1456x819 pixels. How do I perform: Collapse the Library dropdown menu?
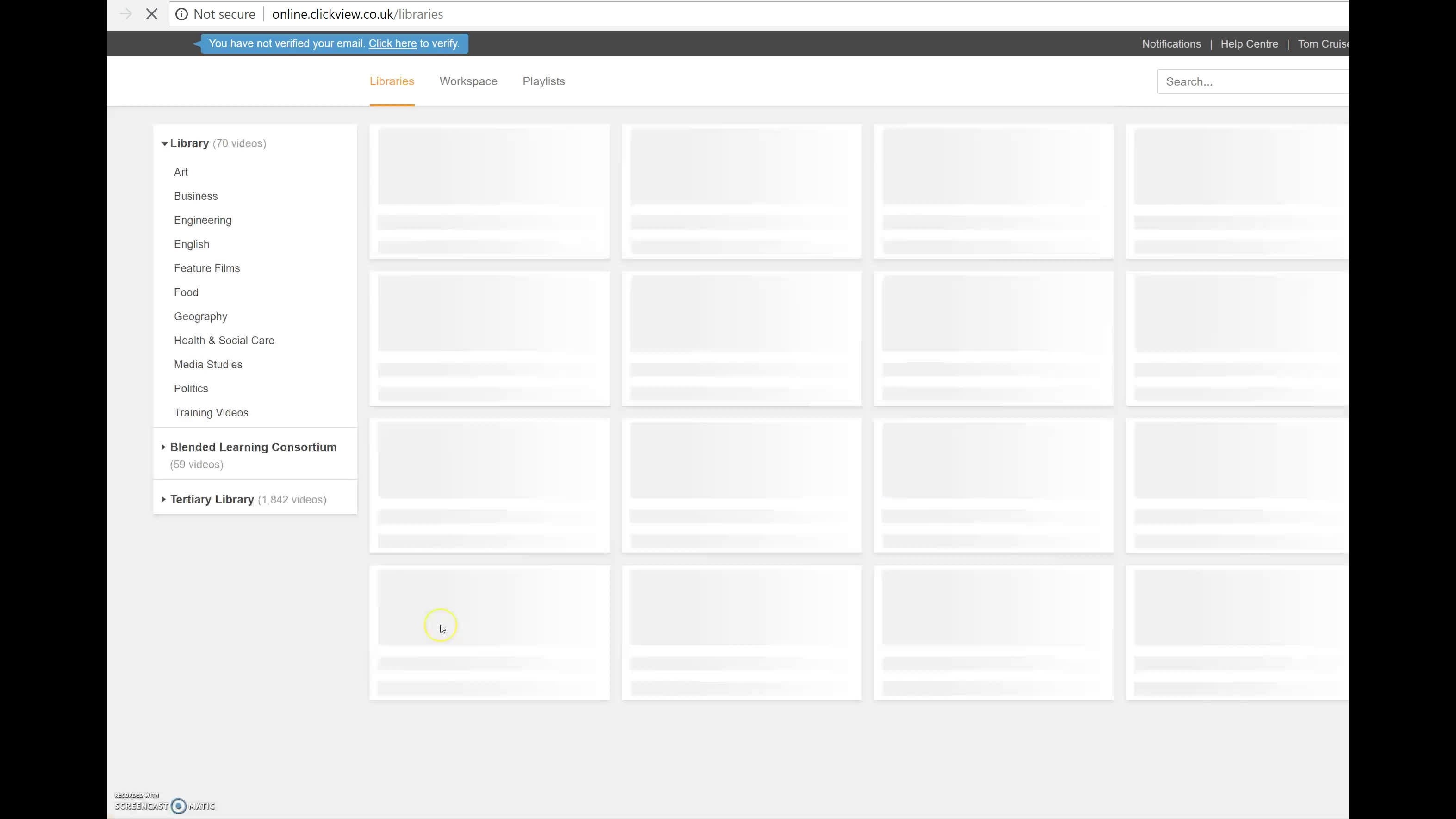(x=164, y=143)
